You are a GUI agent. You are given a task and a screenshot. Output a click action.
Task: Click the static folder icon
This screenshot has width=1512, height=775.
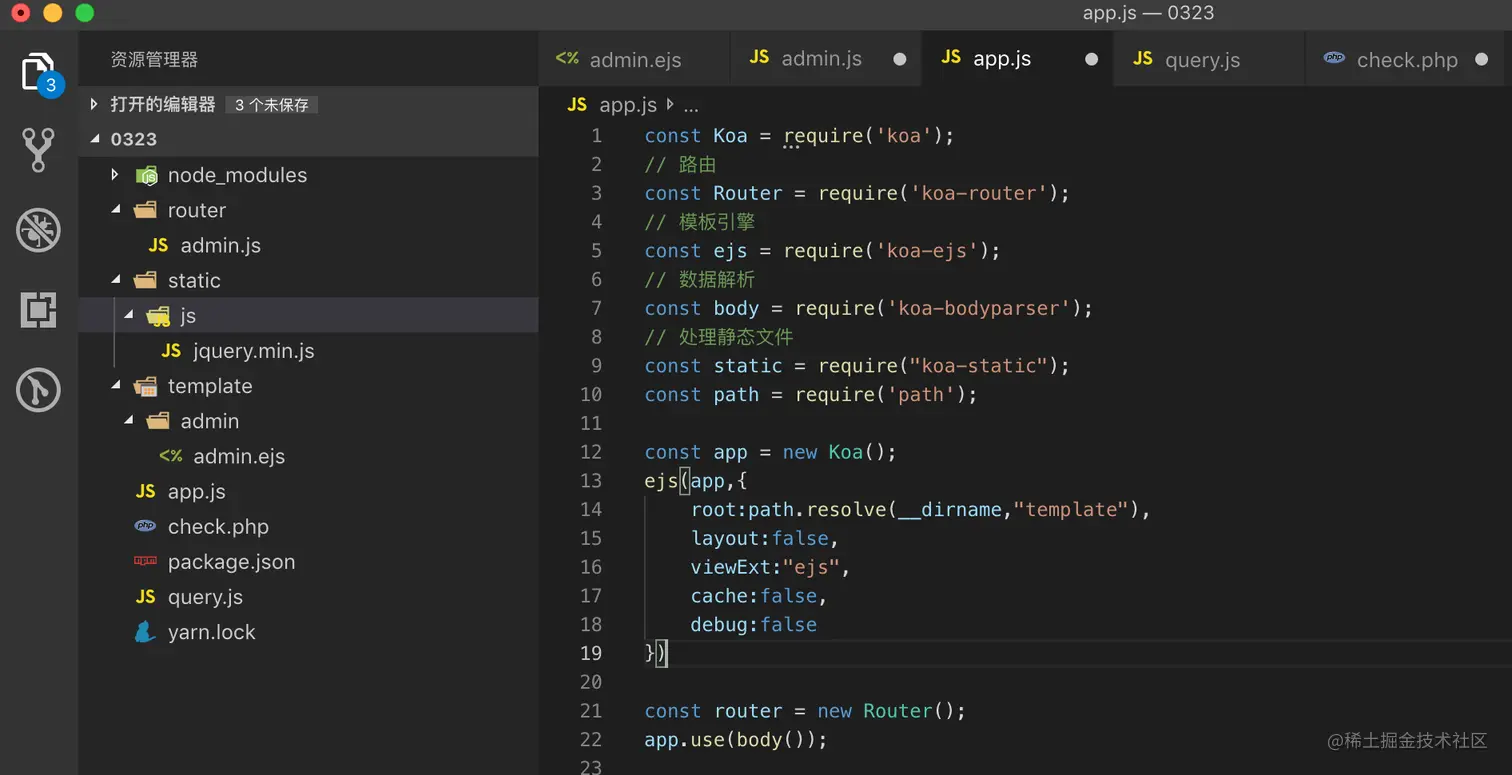146,281
